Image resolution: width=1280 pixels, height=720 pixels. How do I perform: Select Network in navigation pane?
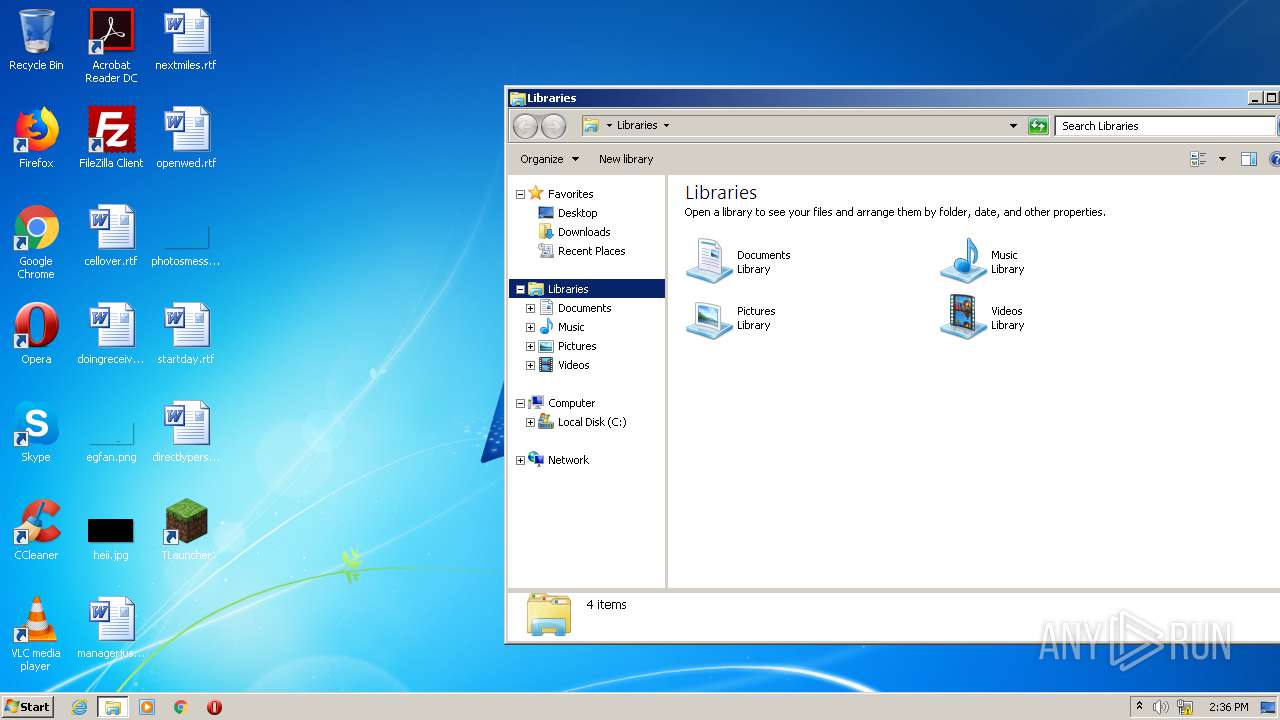pyautogui.click(x=558, y=460)
